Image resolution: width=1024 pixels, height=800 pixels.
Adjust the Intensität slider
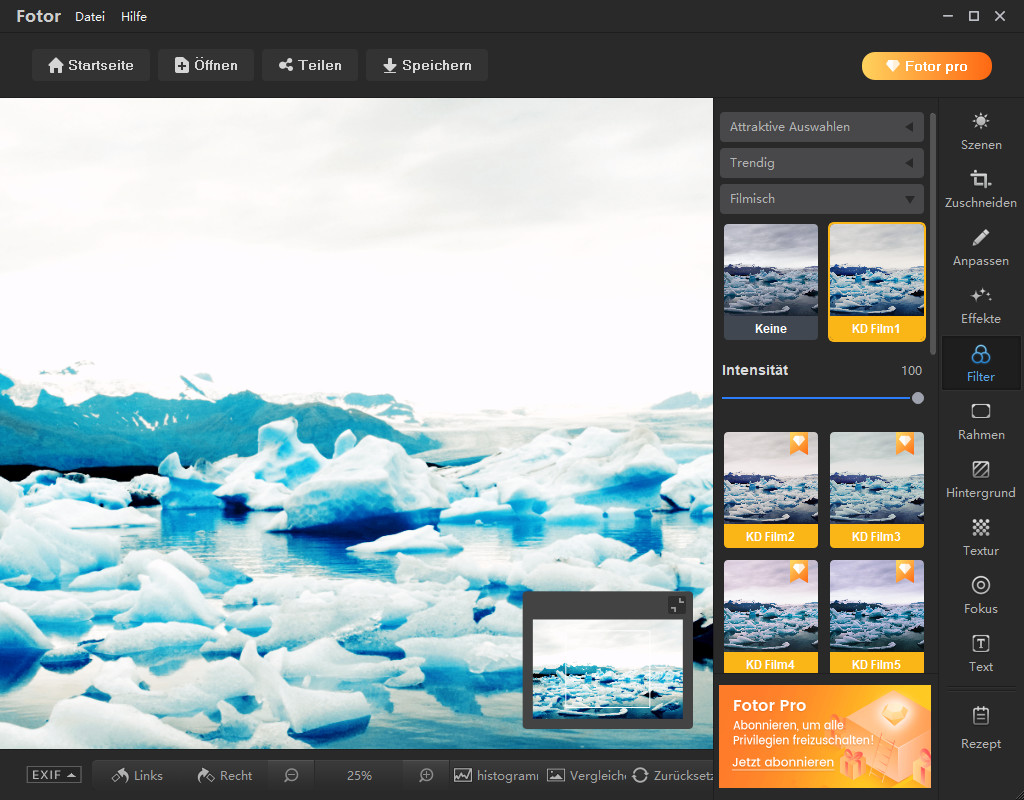coord(917,397)
